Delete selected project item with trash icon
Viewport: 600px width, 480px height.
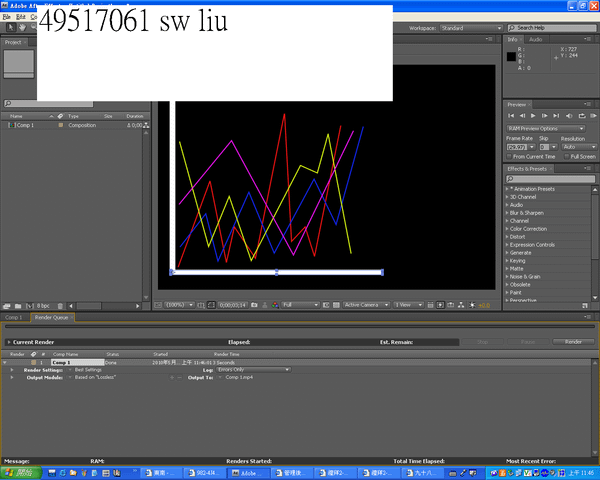coord(60,306)
